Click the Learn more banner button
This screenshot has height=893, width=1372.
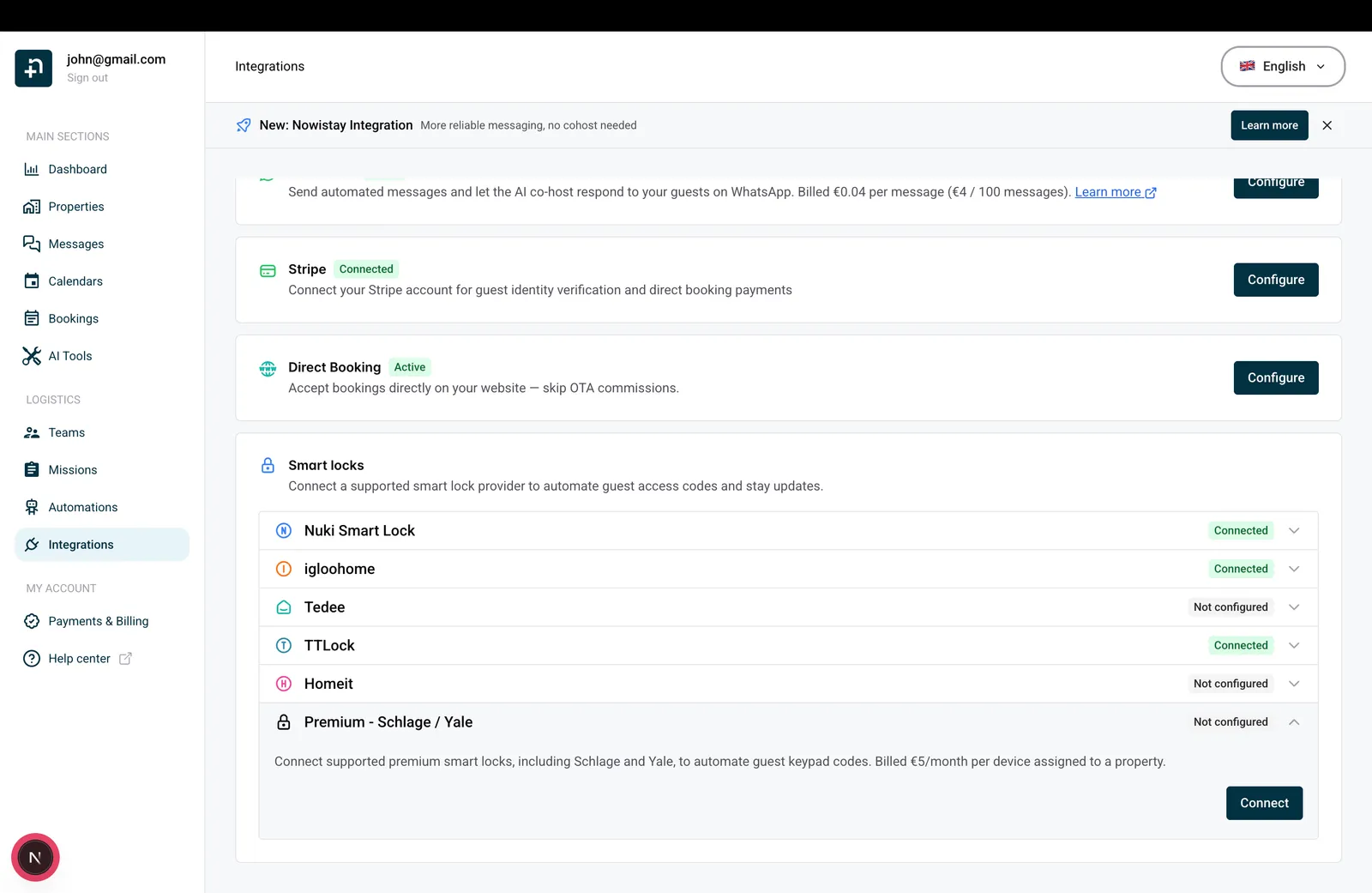point(1269,125)
